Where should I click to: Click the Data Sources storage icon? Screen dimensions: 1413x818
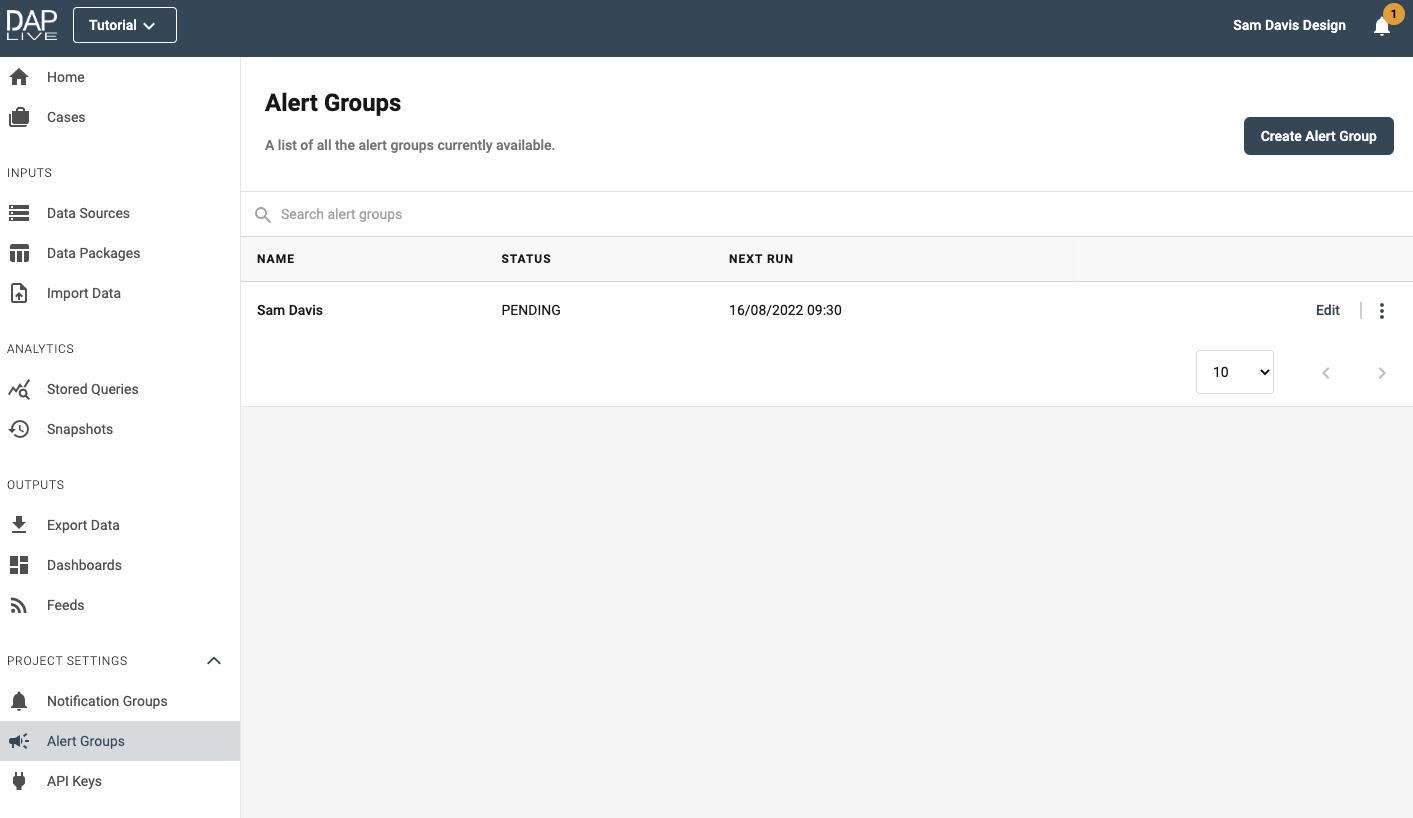(19, 213)
